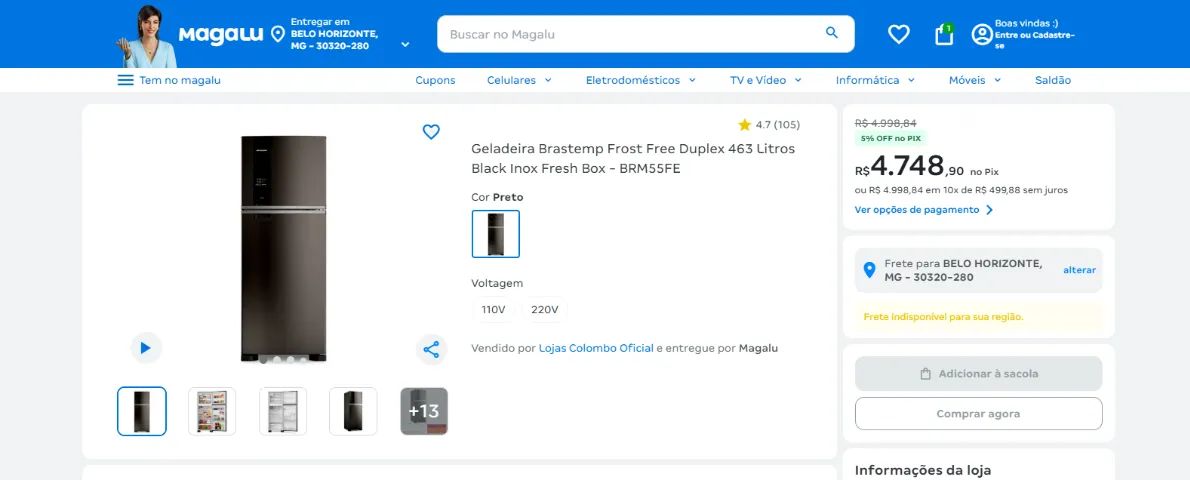Open the +13 more images thumbnail
1190x480 pixels.
tap(424, 411)
